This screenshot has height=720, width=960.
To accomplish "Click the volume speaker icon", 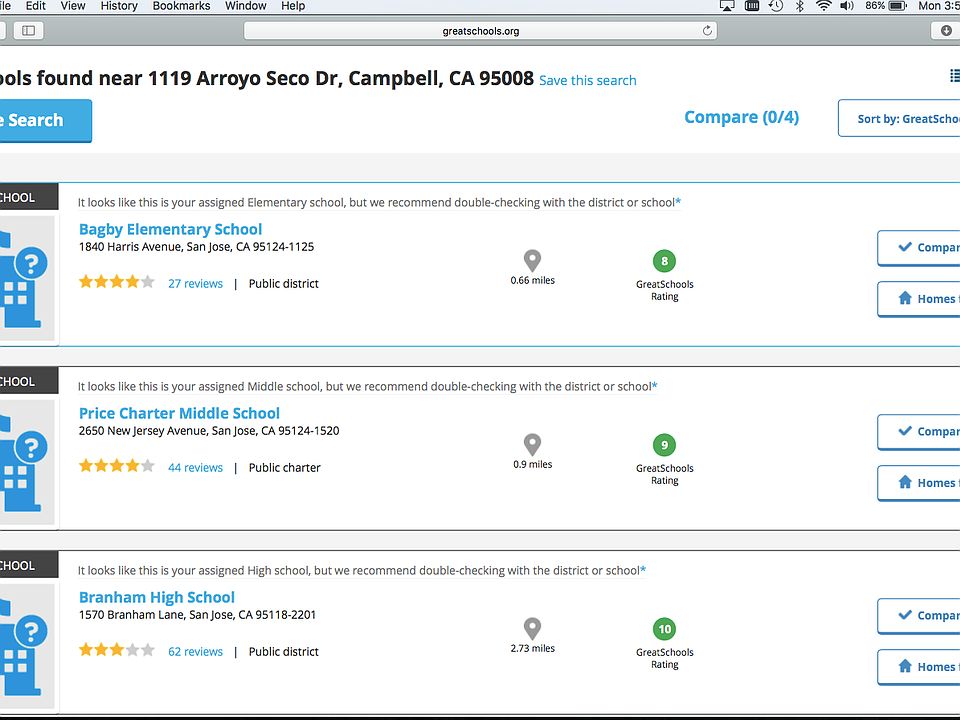I will click(847, 6).
